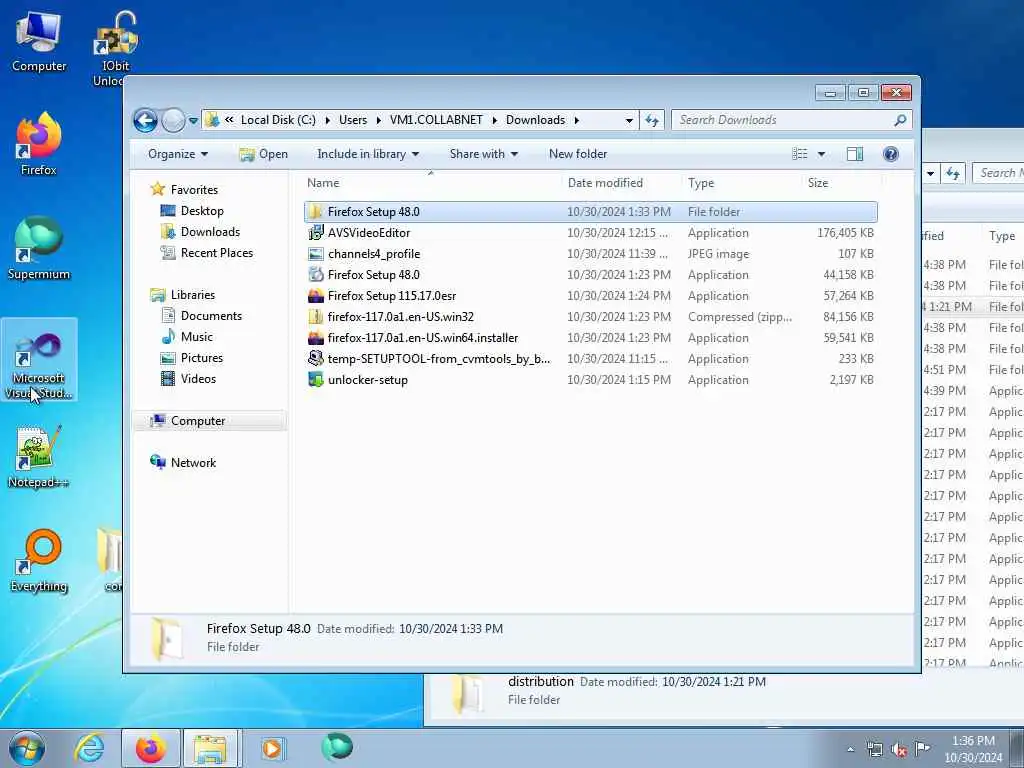Click the muted volume tray icon
This screenshot has height=768, width=1024.
[x=899, y=749]
